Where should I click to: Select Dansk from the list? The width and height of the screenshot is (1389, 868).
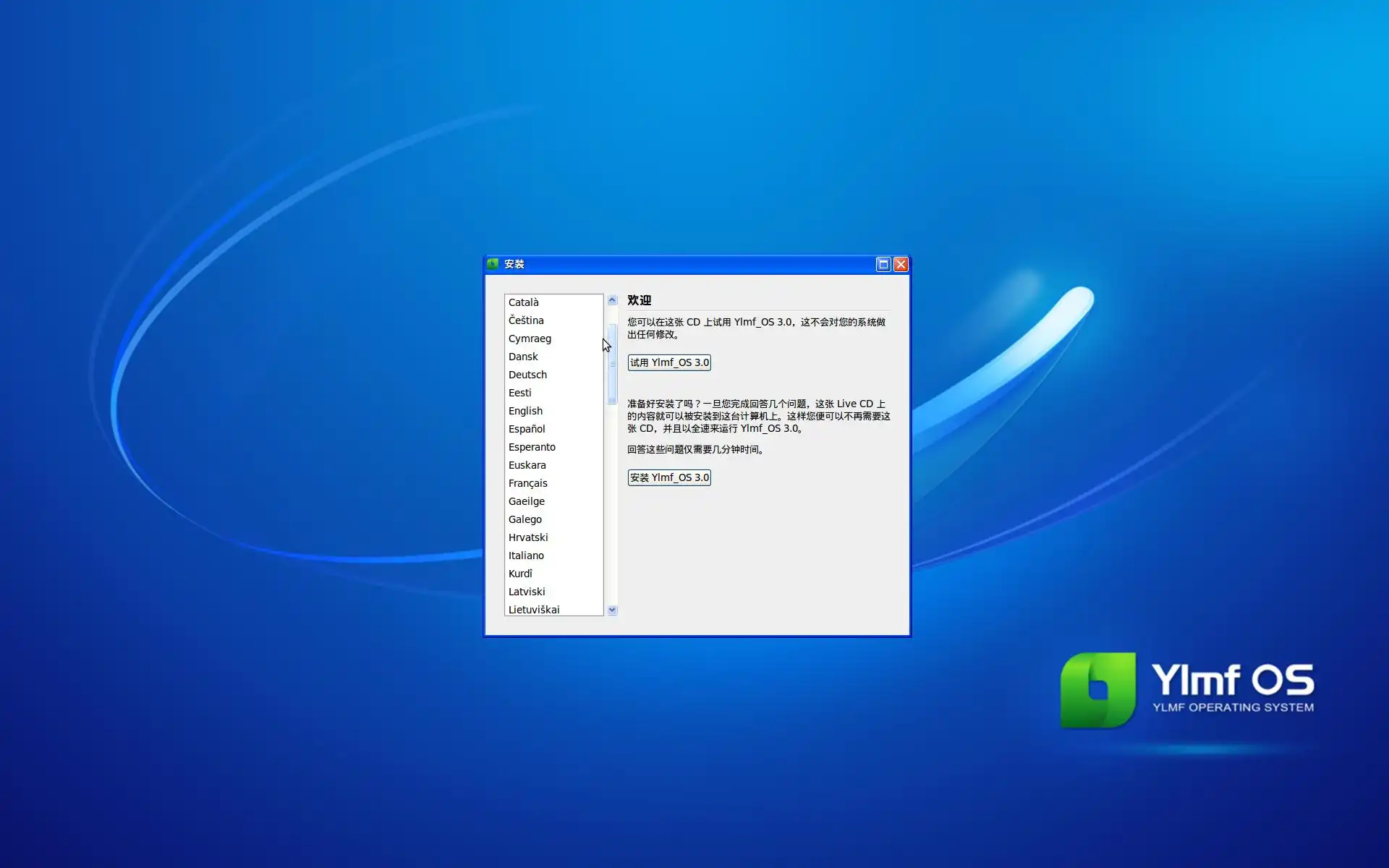(x=523, y=357)
